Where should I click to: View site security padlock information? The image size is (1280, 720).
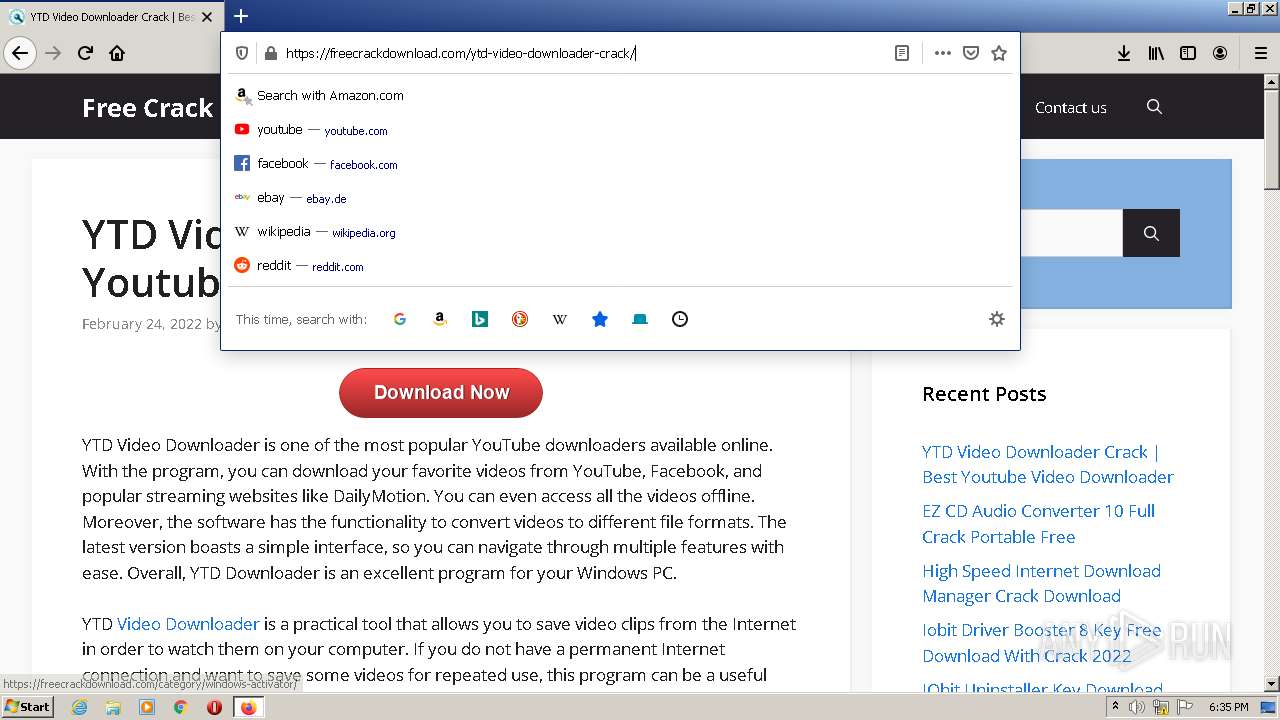click(x=270, y=53)
